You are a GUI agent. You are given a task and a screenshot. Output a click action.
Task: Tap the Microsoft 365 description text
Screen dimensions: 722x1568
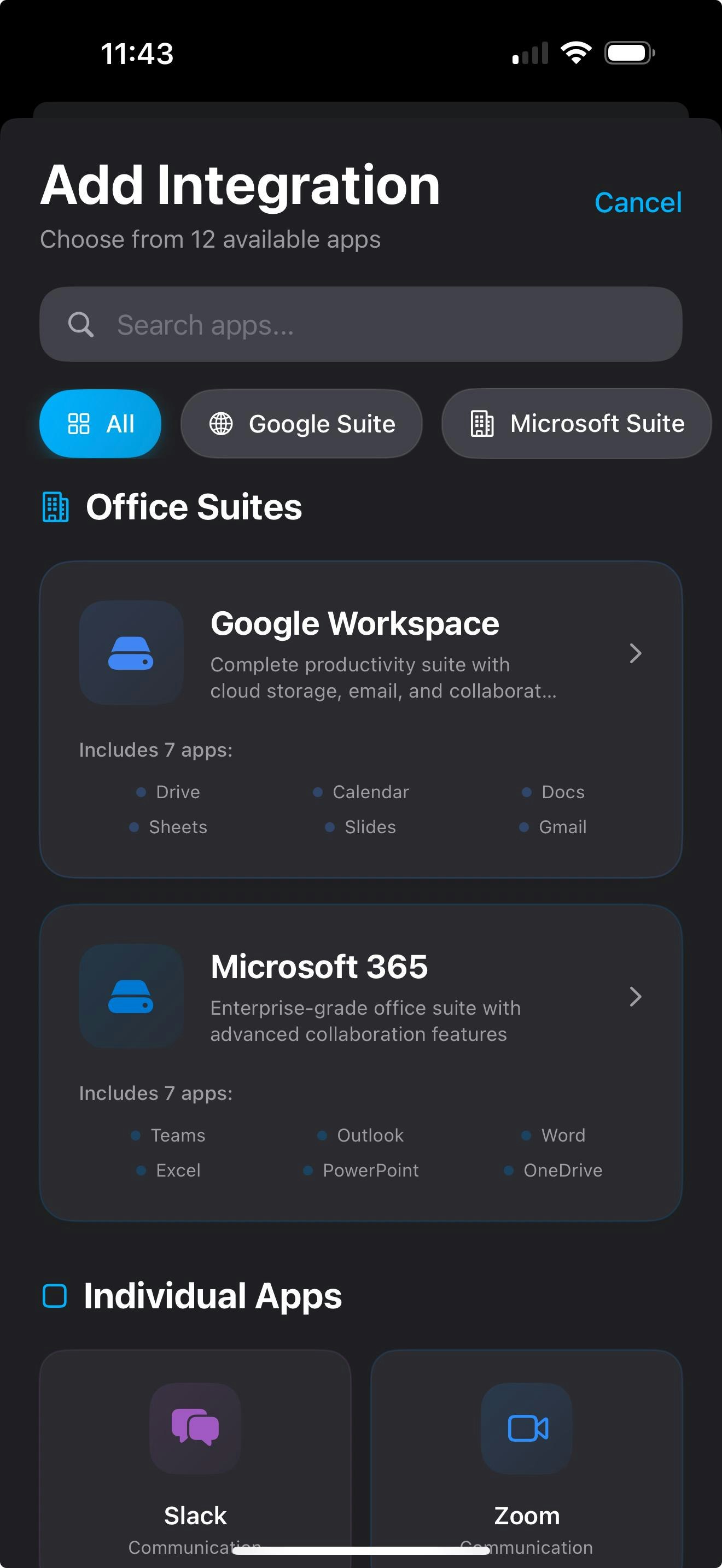tap(365, 1021)
